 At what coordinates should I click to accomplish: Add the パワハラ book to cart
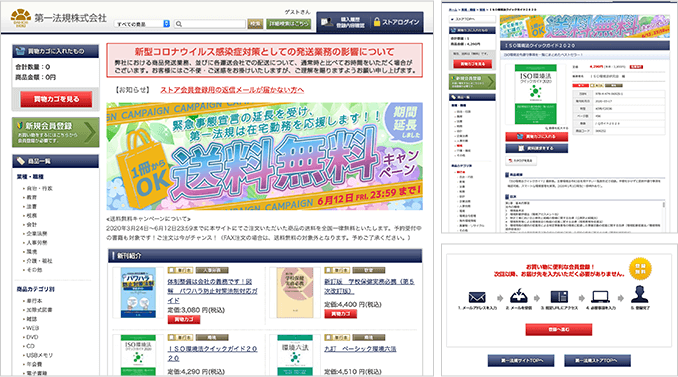click(184, 319)
